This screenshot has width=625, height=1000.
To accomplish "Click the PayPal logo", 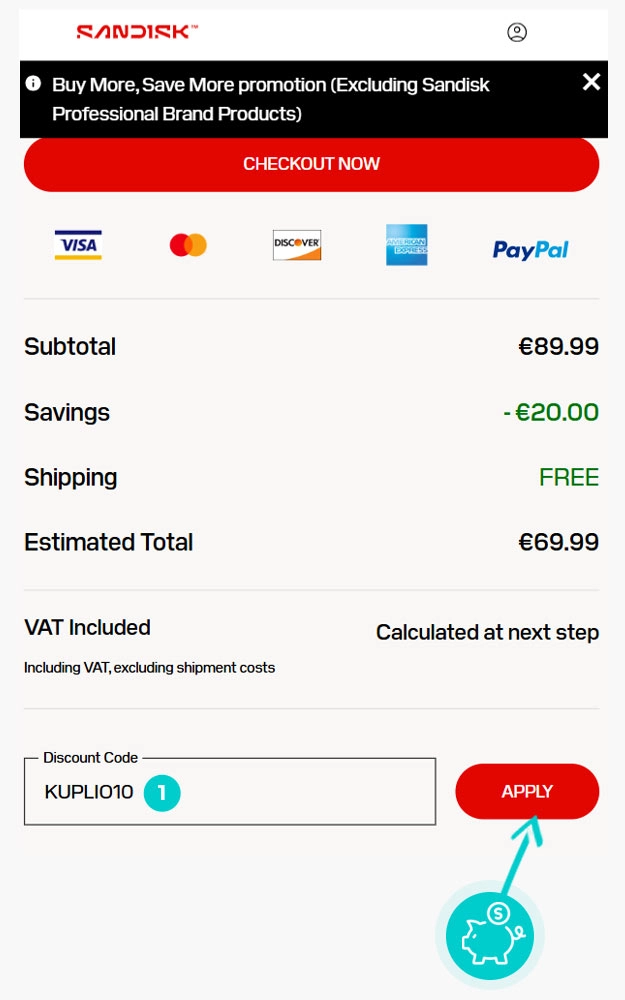I will 530,249.
